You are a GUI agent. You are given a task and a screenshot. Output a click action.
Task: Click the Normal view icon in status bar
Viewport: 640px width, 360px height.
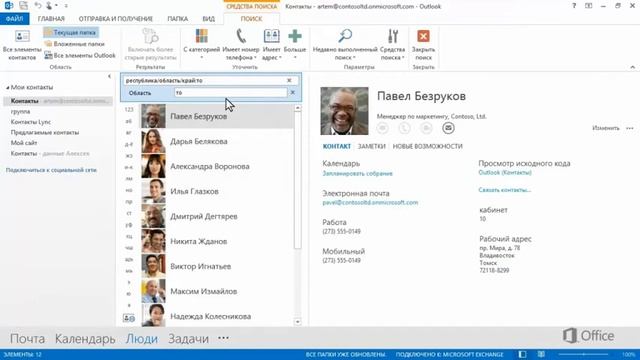coord(522,354)
